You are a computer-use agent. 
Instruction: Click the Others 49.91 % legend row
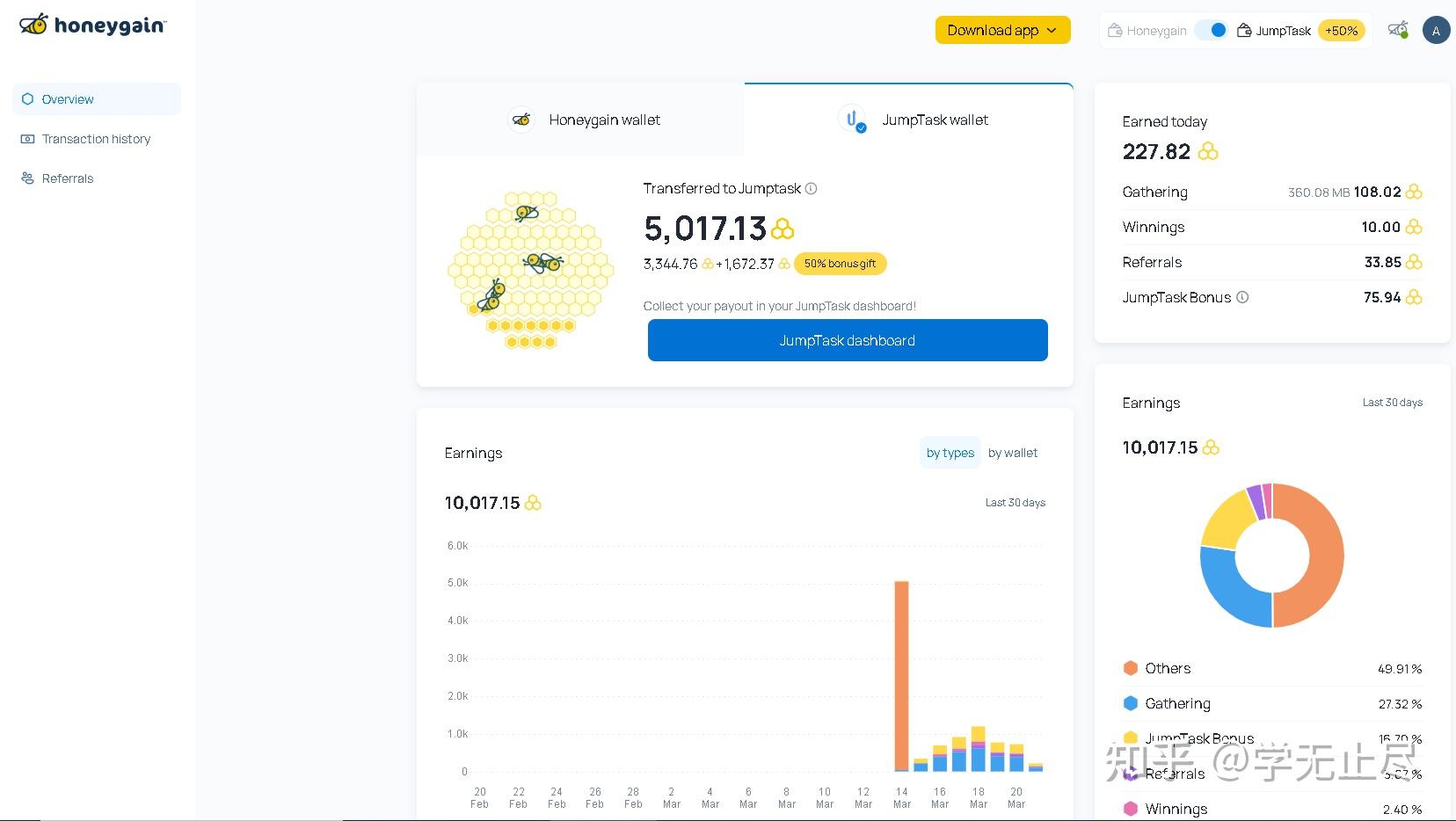1272,668
